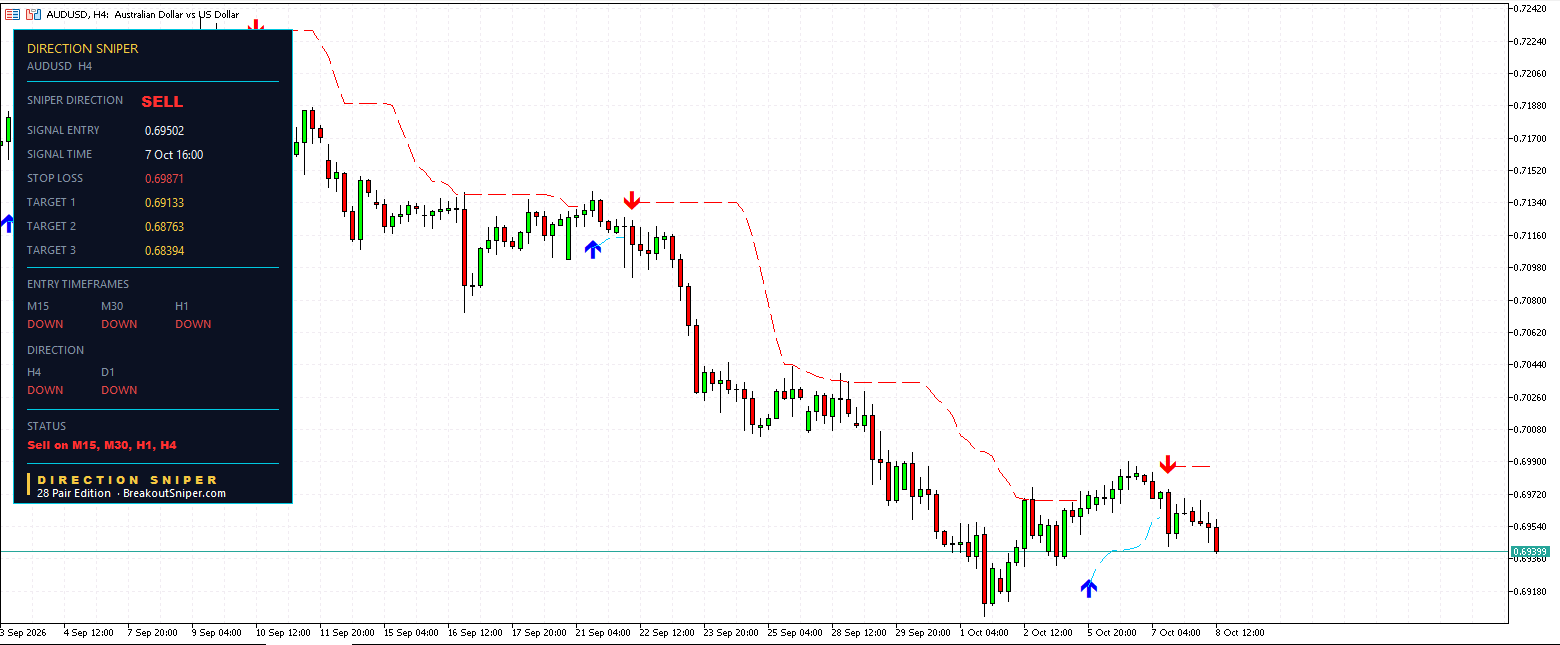
Task: Click the DIRECTION SNIPER panel heading
Action: (x=83, y=48)
